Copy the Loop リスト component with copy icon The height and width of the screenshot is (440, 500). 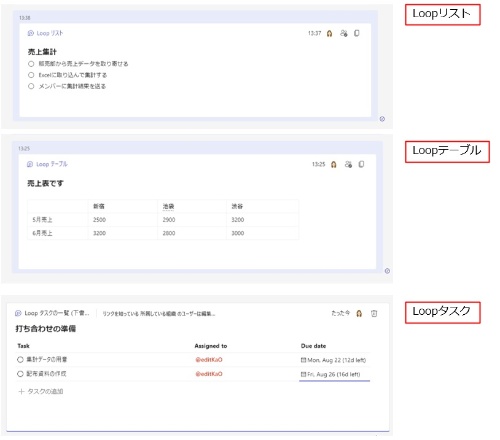357,33
